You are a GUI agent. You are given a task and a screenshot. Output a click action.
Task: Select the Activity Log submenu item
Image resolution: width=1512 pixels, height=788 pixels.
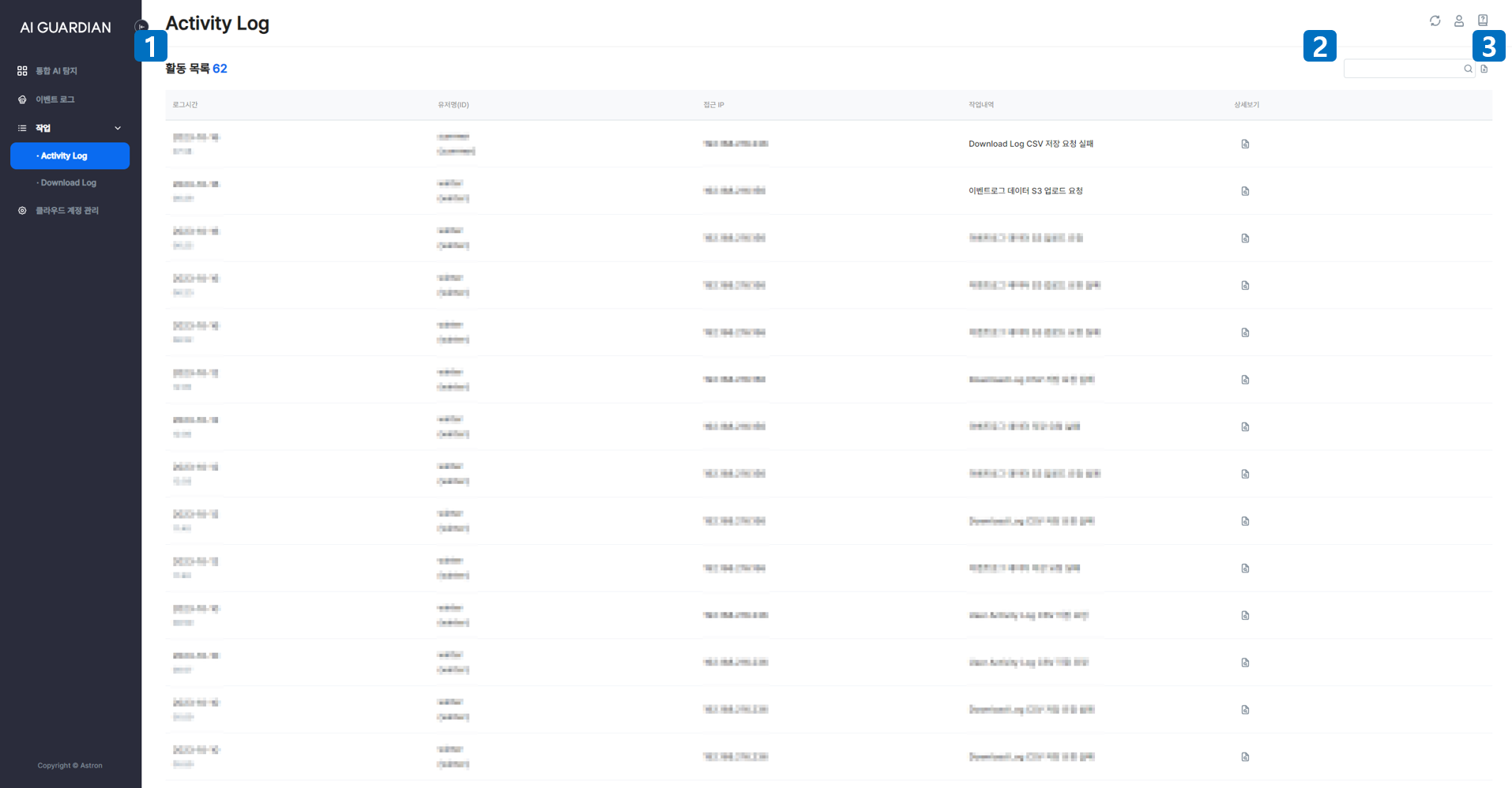point(70,156)
